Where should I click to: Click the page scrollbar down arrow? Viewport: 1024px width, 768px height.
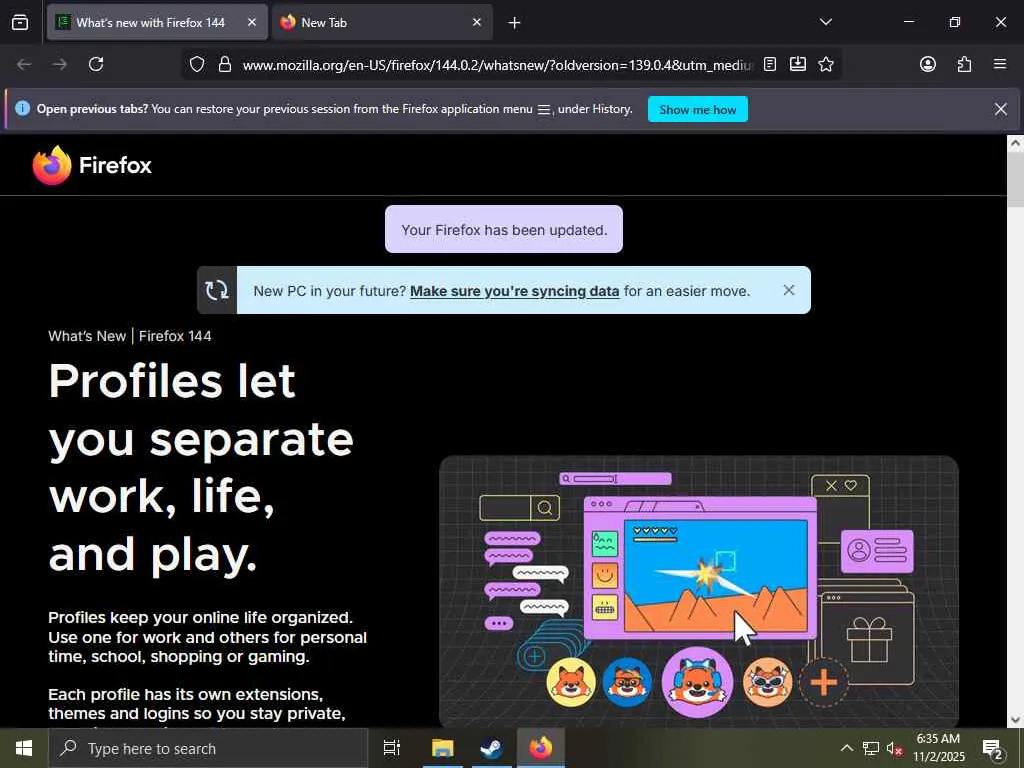[1016, 719]
